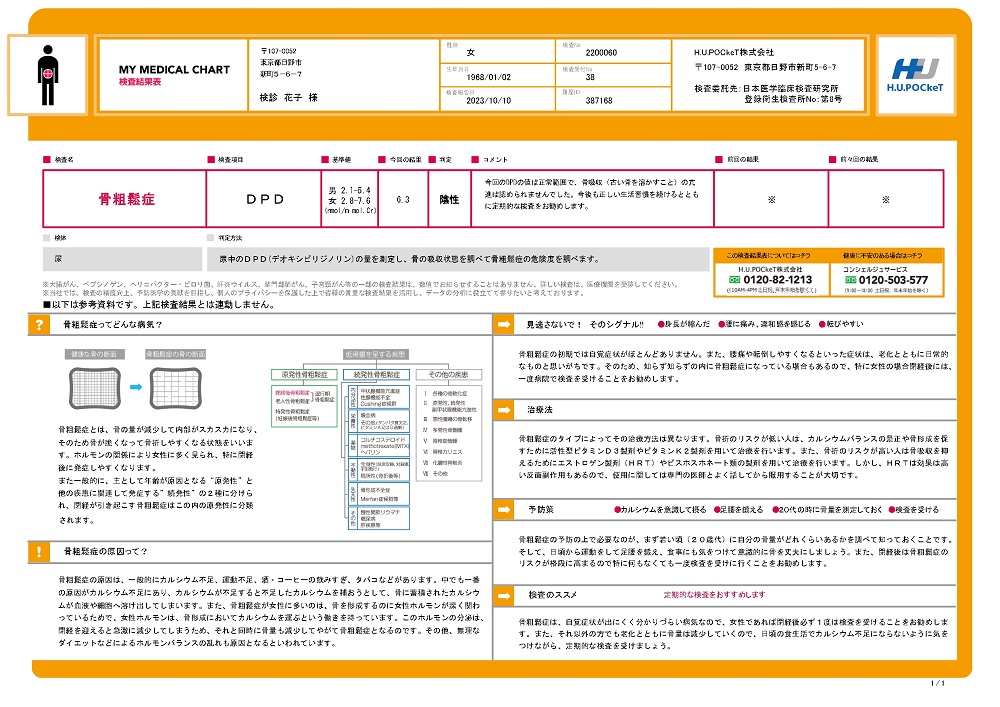Click the 判定方法 description about DPD
1000x707 pixels.
(458, 259)
